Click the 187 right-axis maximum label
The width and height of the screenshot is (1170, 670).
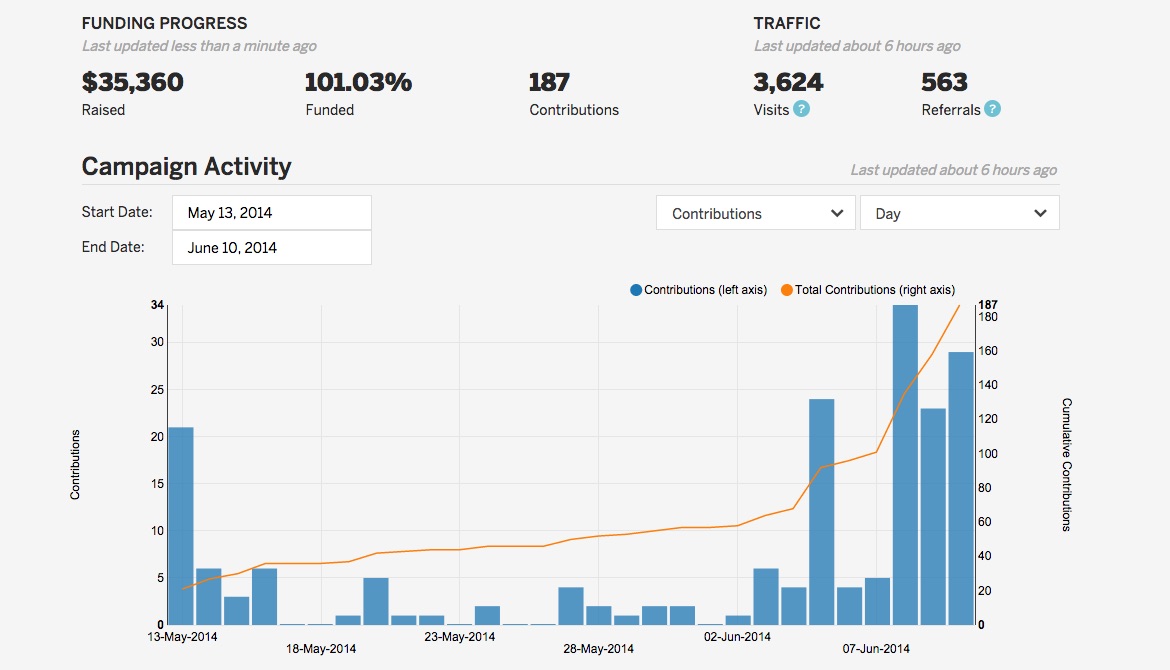(988, 304)
